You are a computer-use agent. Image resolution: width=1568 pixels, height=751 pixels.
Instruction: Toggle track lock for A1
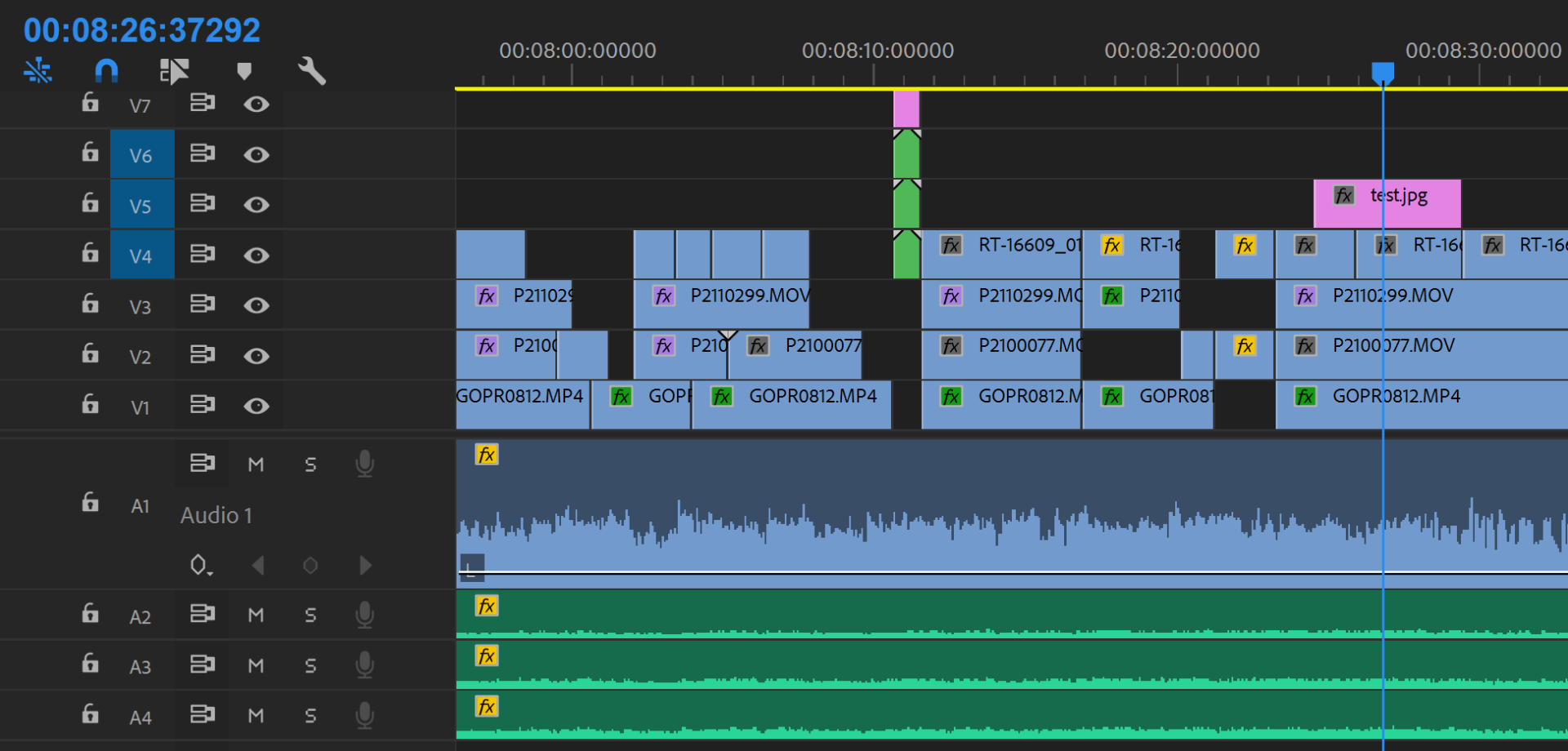[90, 503]
